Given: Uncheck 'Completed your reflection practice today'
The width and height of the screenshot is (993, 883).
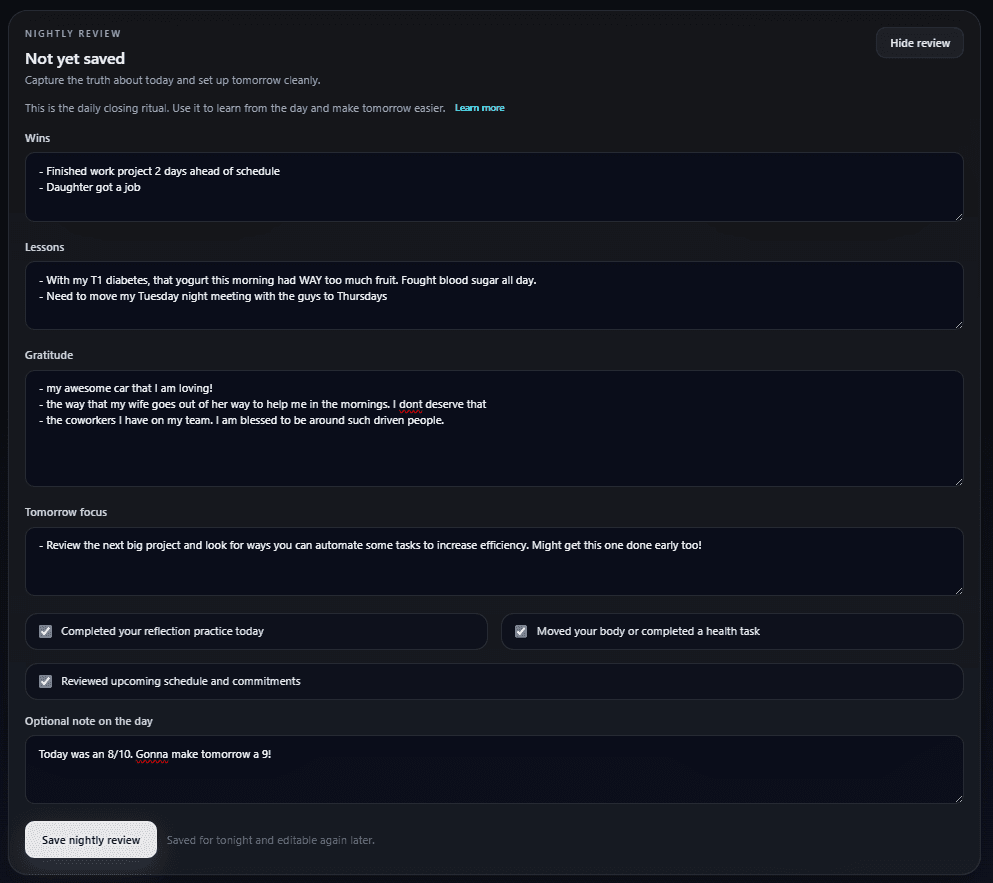Looking at the screenshot, I should coord(45,631).
